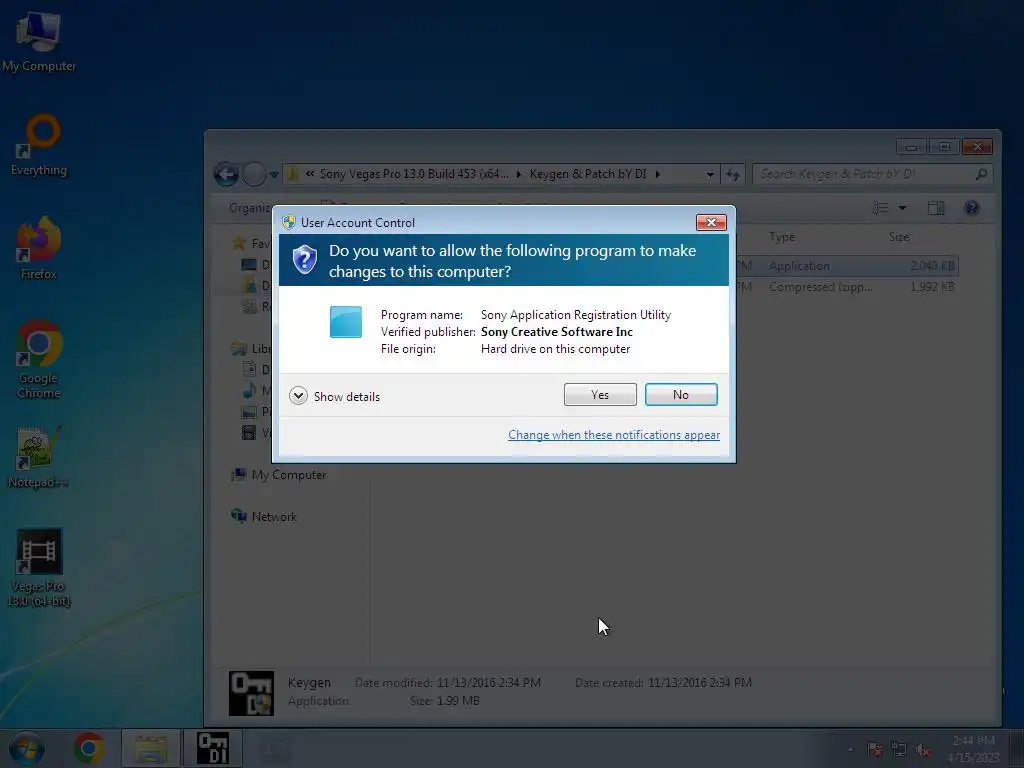Click the DI keygen taskbar icon

pos(213,748)
